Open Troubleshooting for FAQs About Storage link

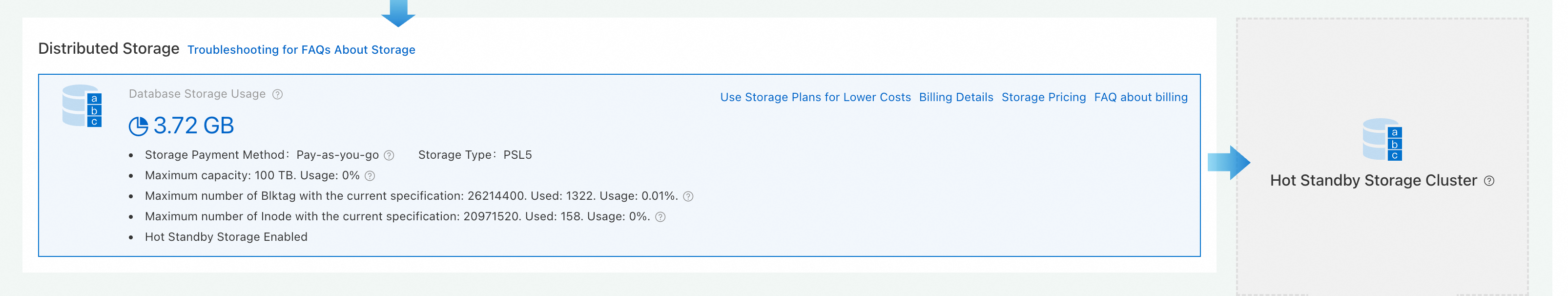point(301,50)
